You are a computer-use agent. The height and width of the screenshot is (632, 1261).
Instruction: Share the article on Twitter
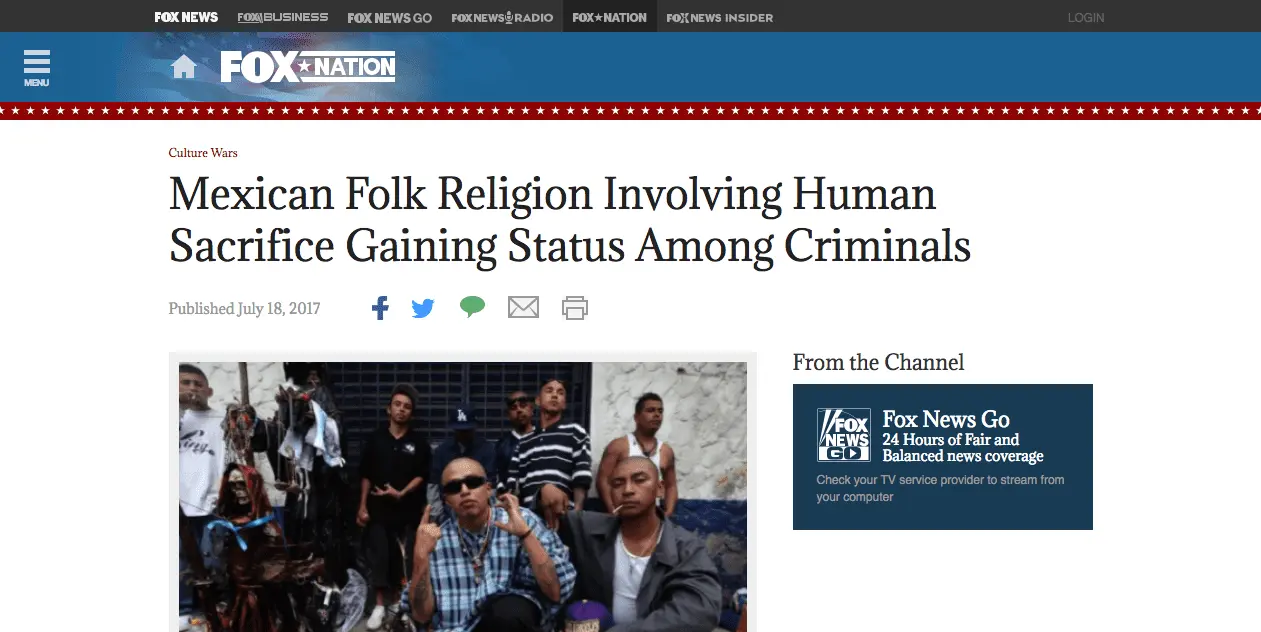(423, 308)
